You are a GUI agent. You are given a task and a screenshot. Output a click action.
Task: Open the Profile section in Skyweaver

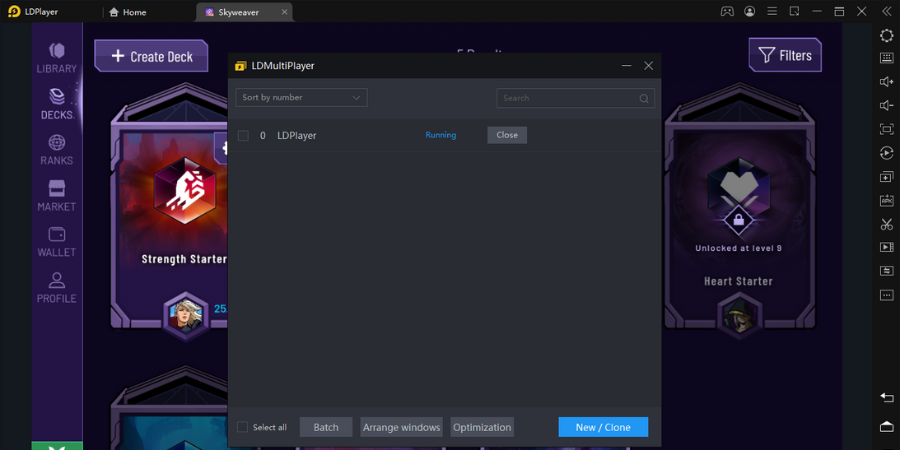coord(57,288)
